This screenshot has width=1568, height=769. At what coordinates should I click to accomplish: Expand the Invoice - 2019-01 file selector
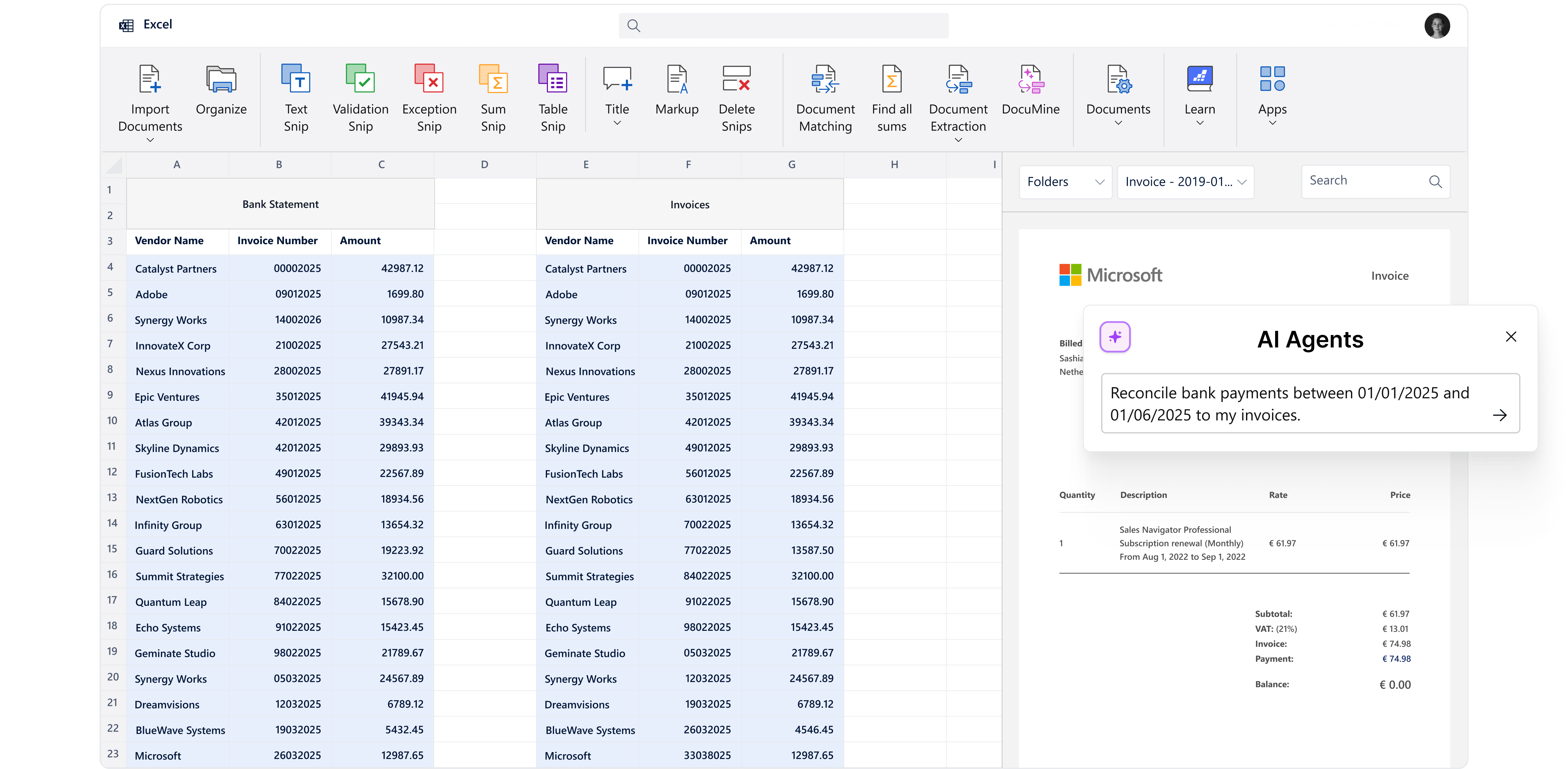coord(1185,182)
